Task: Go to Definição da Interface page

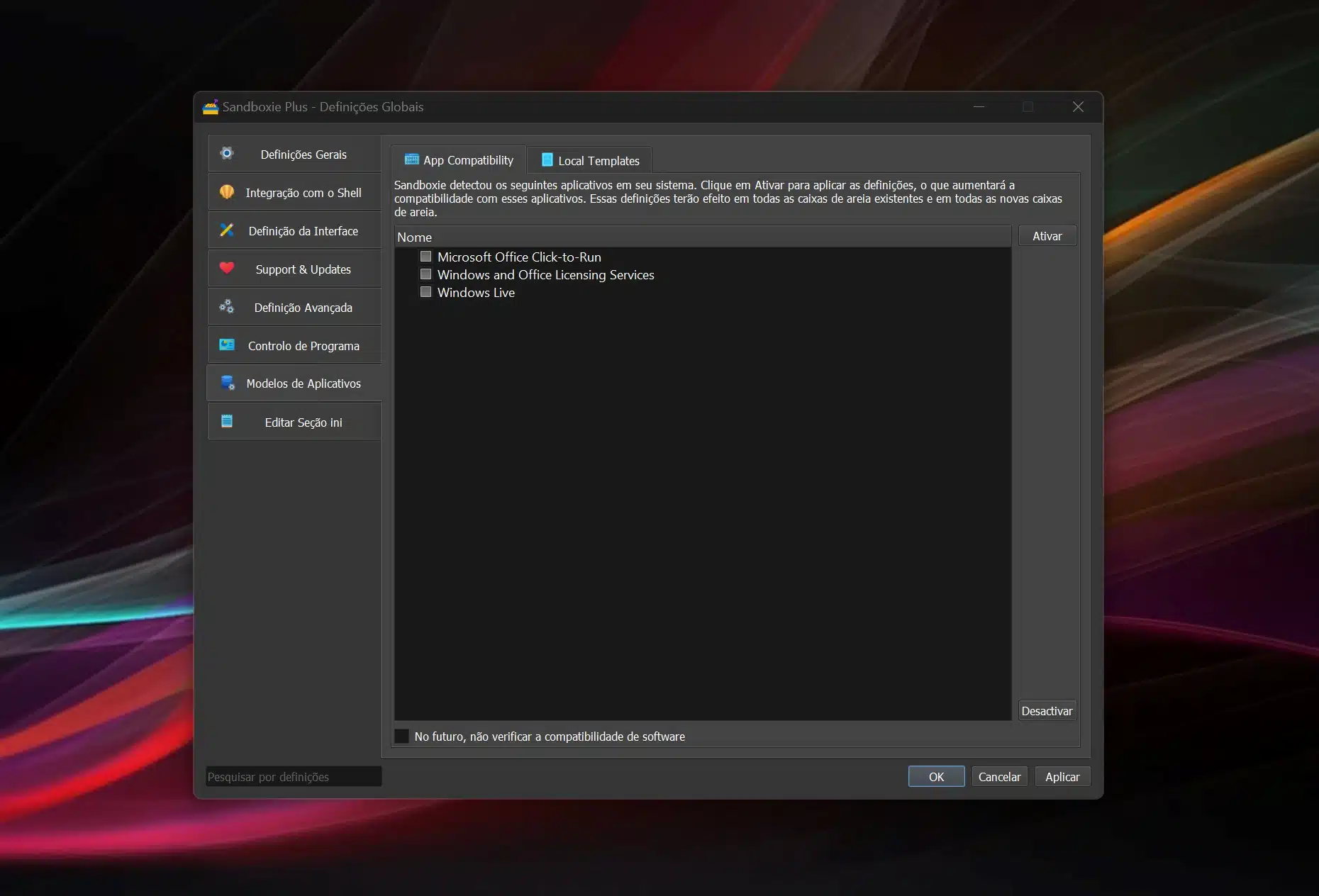Action: pyautogui.click(x=294, y=230)
